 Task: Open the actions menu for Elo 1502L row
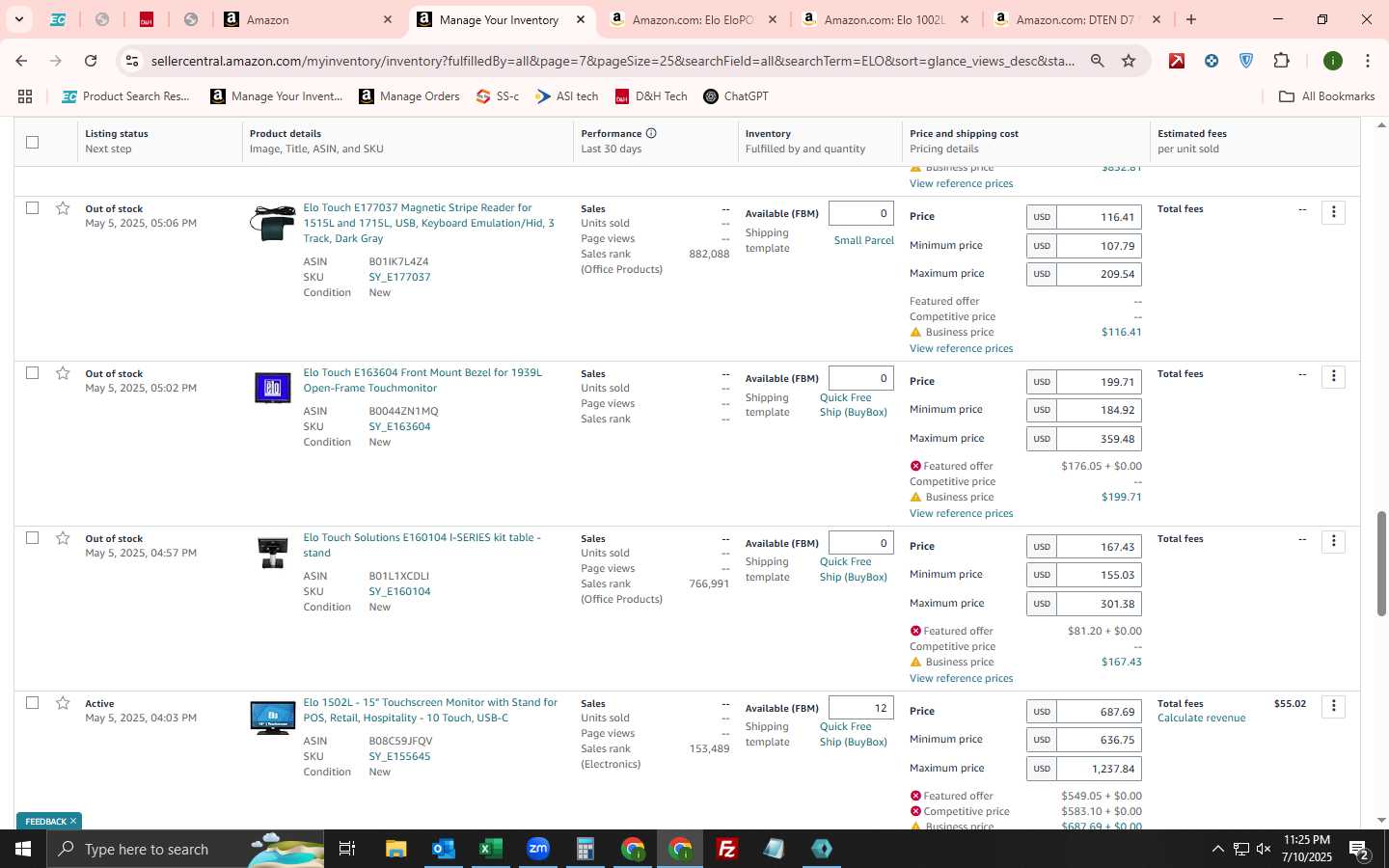coord(1334,707)
